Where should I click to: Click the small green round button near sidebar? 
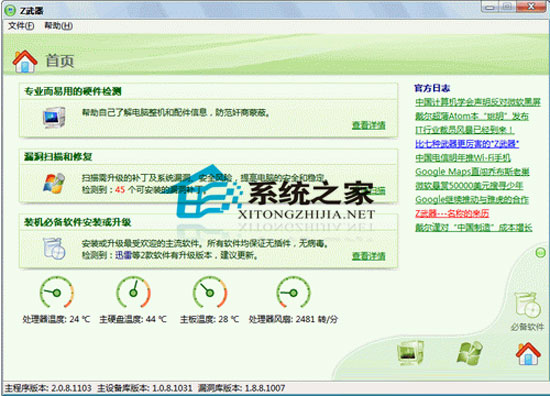click(x=541, y=252)
